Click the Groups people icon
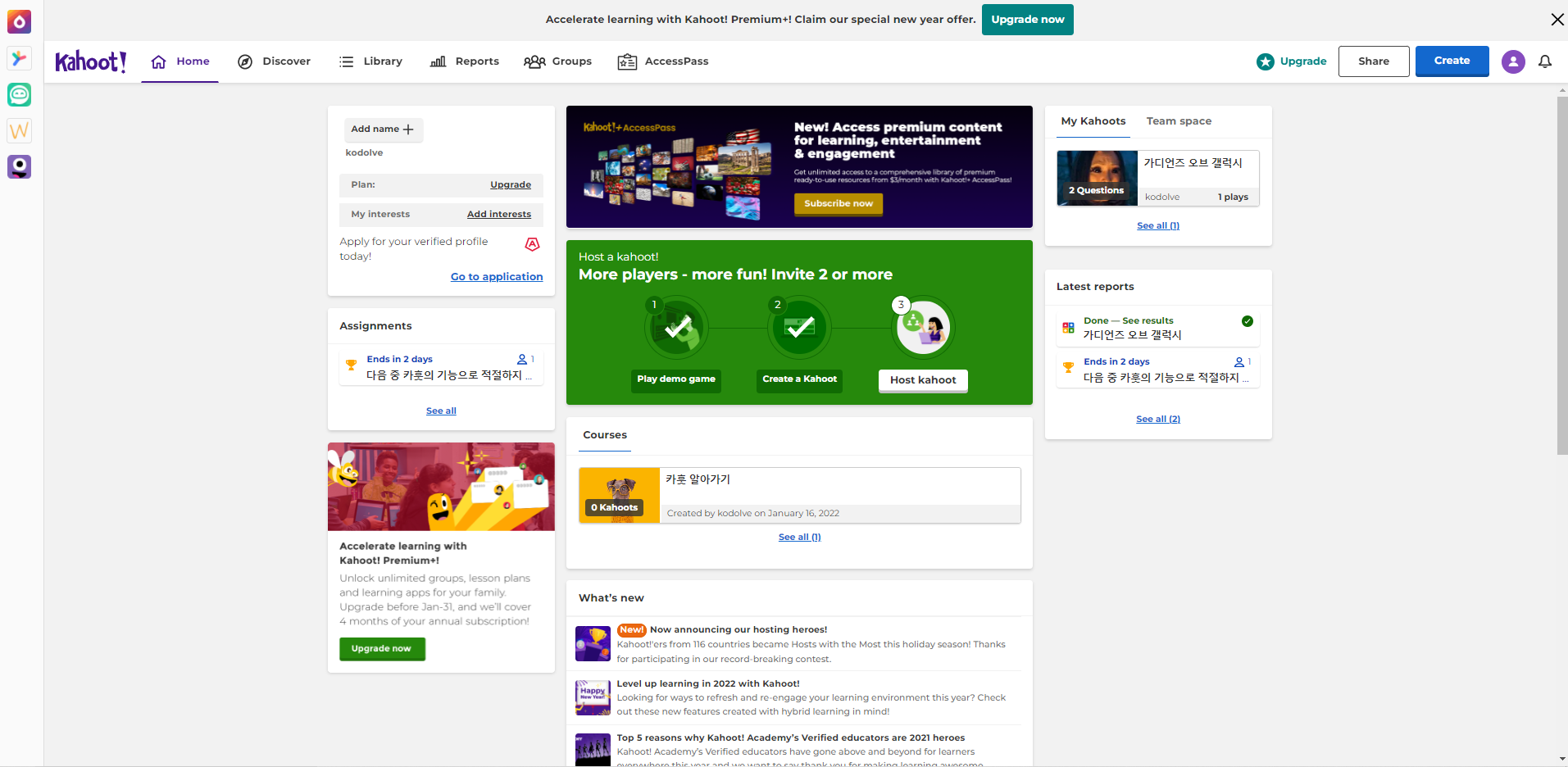This screenshot has height=767, width=1568. pos(534,61)
